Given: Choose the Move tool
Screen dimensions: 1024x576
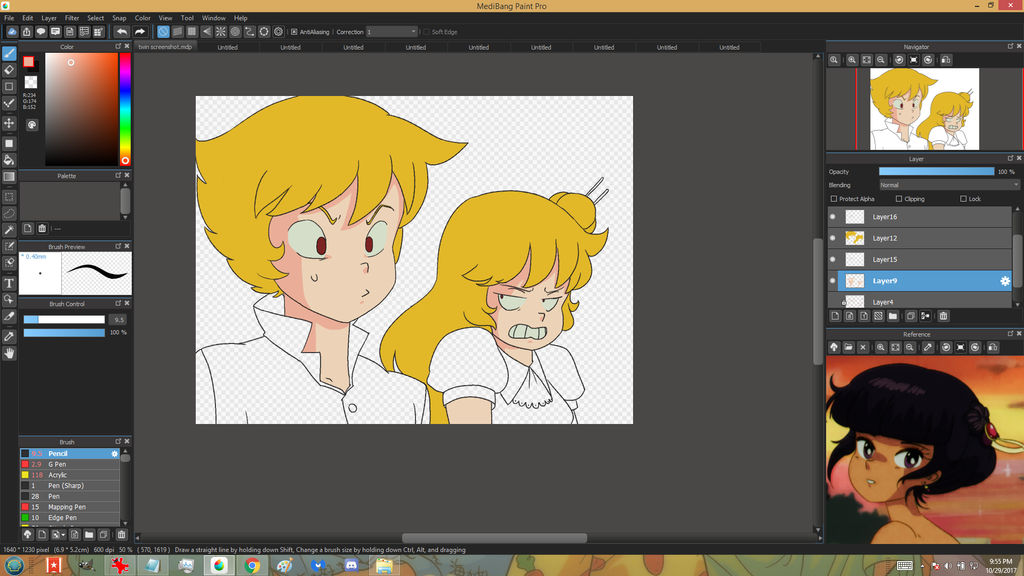Looking at the screenshot, I should [x=9, y=123].
